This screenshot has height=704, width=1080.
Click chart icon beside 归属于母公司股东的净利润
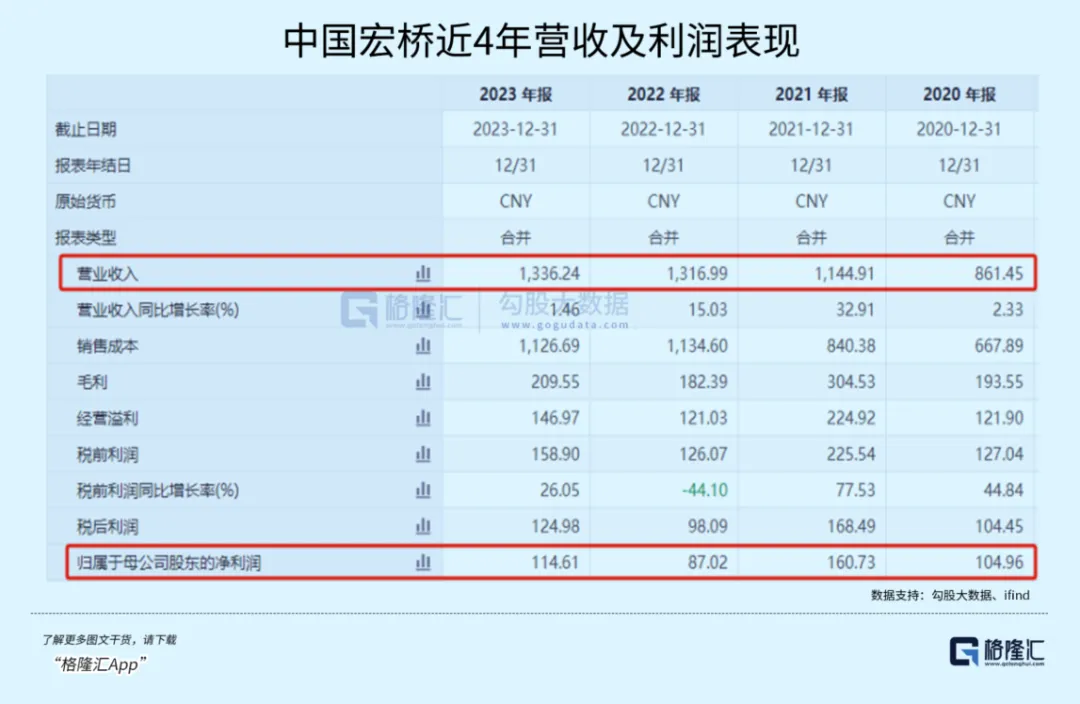pos(423,563)
